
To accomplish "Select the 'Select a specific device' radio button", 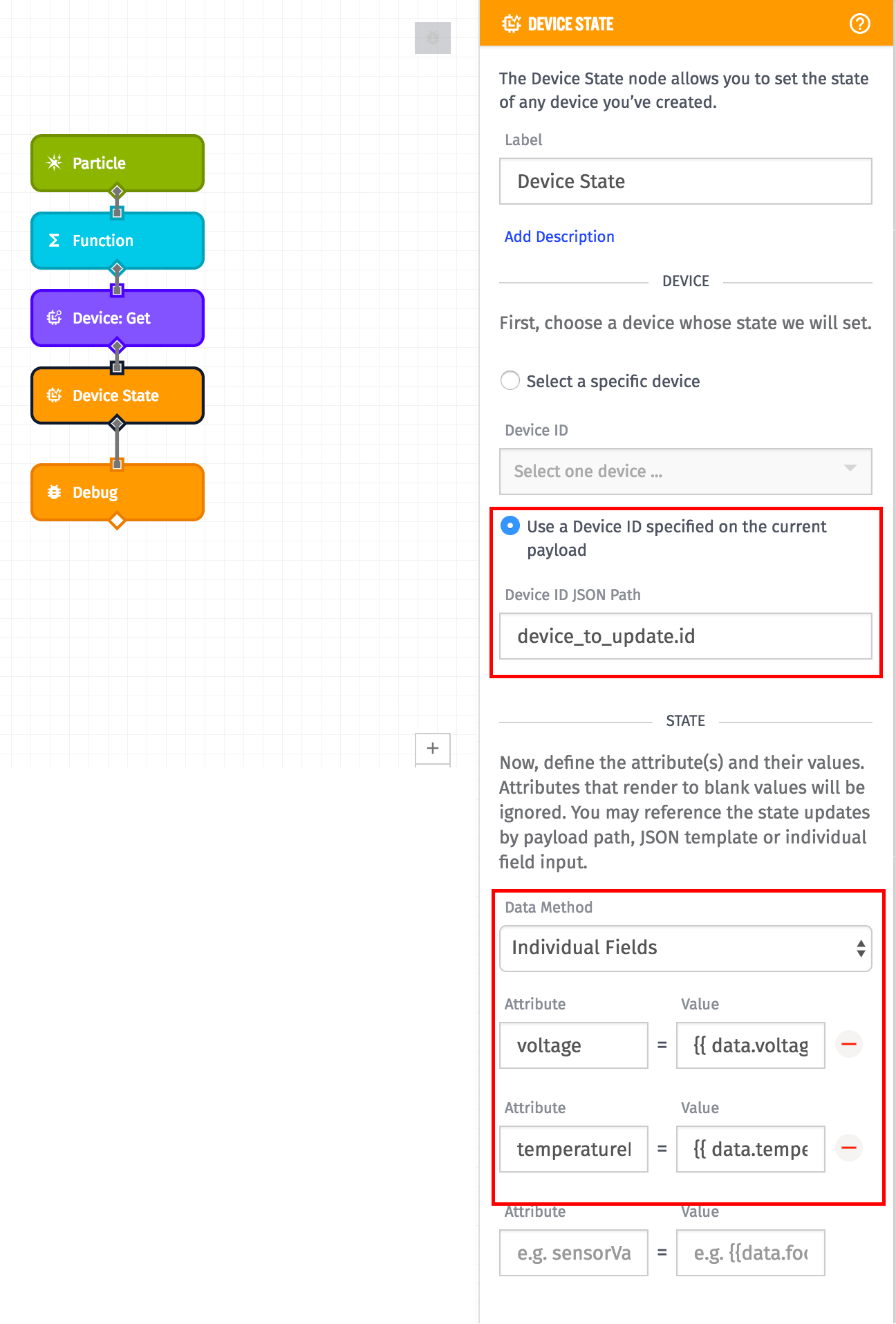I will [x=510, y=380].
